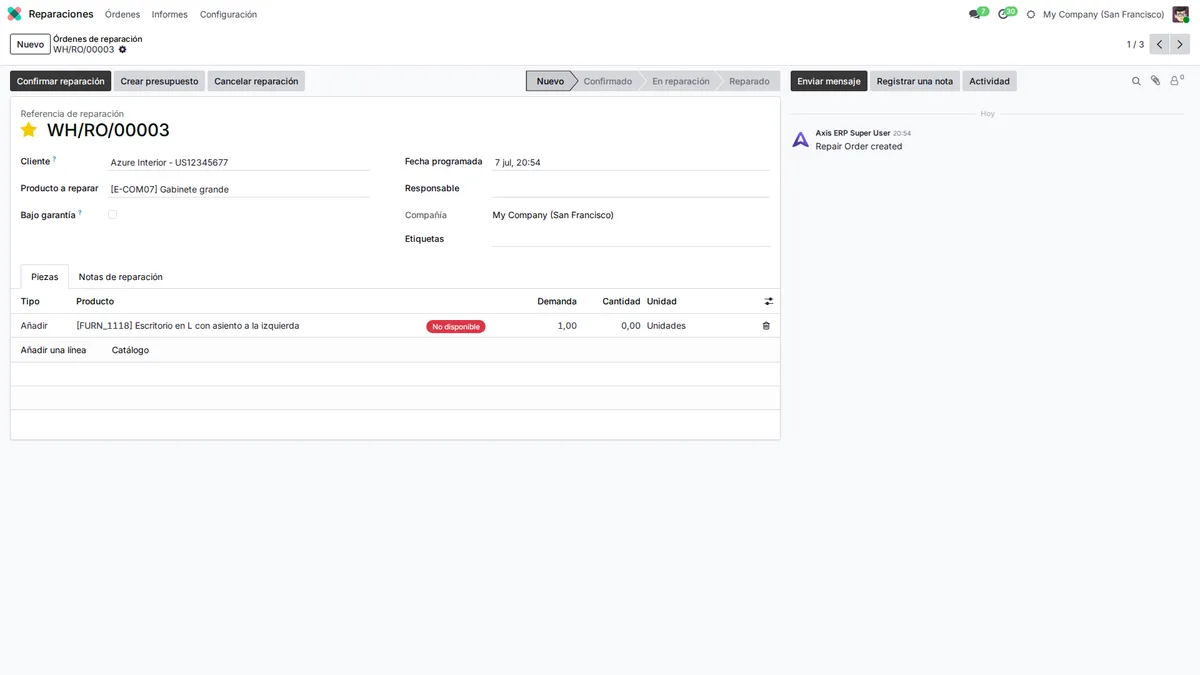The width and height of the screenshot is (1200, 675).
Task: Click Enviar mensaje button
Action: point(829,81)
